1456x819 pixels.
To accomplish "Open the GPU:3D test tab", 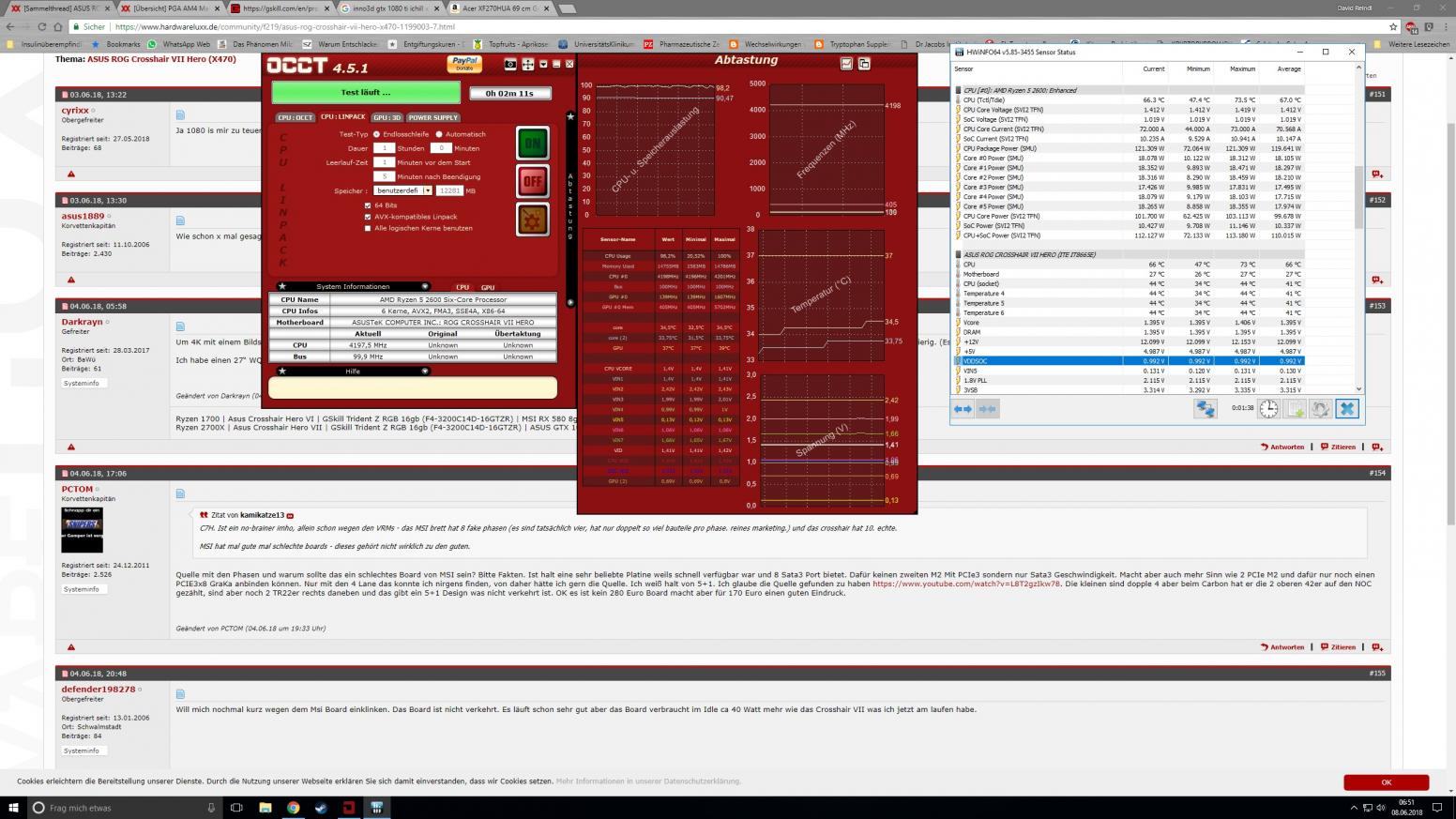I will tap(387, 117).
